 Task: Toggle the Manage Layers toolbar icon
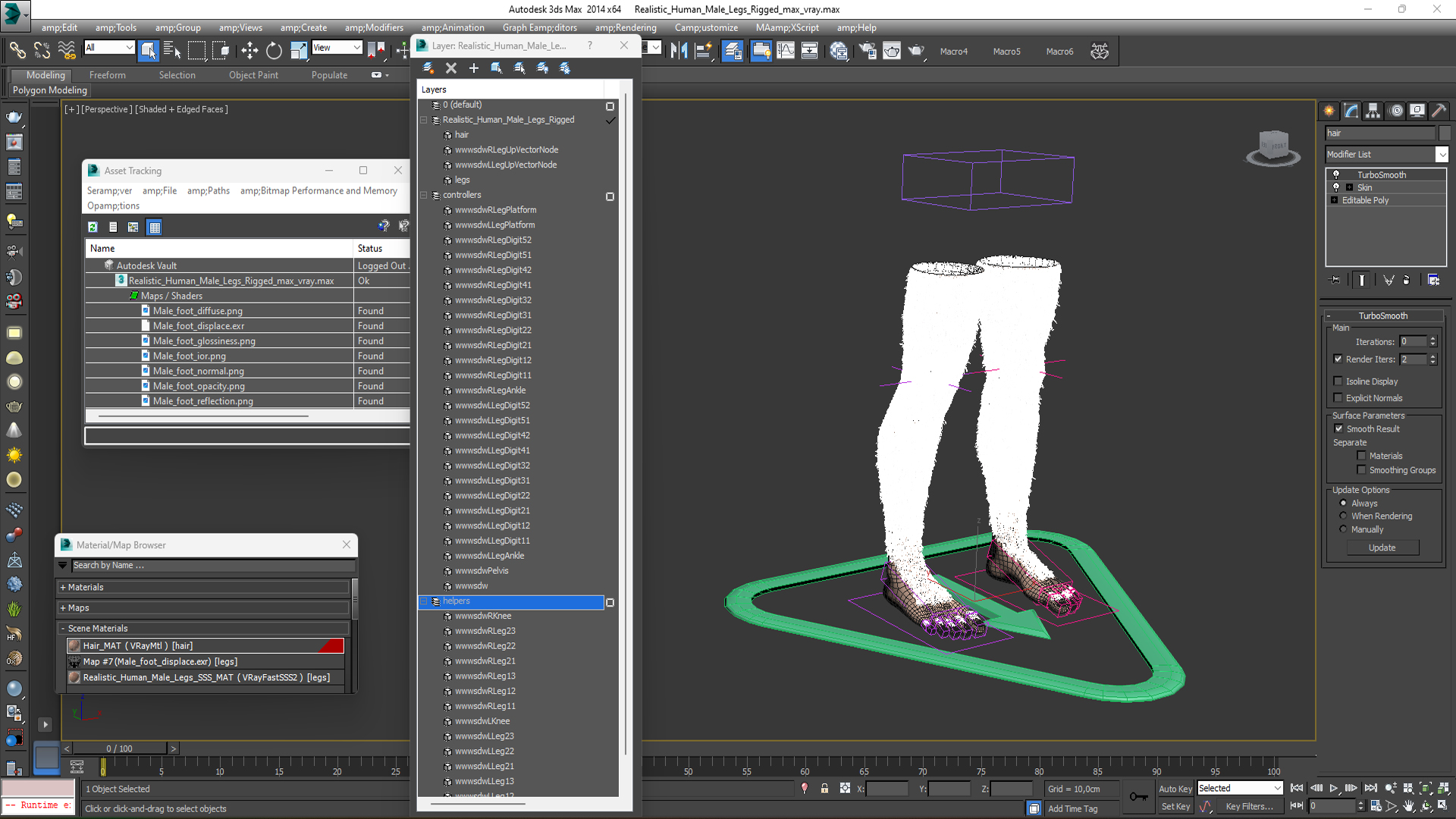coord(733,51)
